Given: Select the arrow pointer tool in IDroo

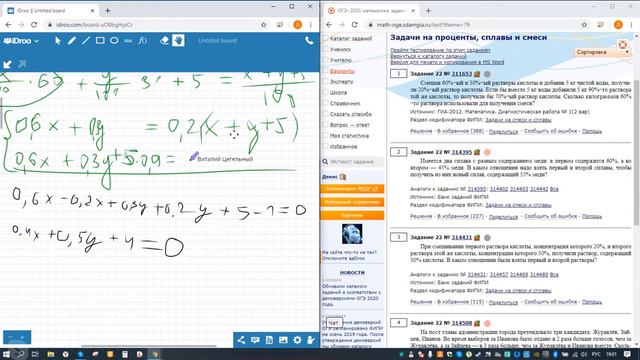Looking at the screenshot, I should click(58, 40).
